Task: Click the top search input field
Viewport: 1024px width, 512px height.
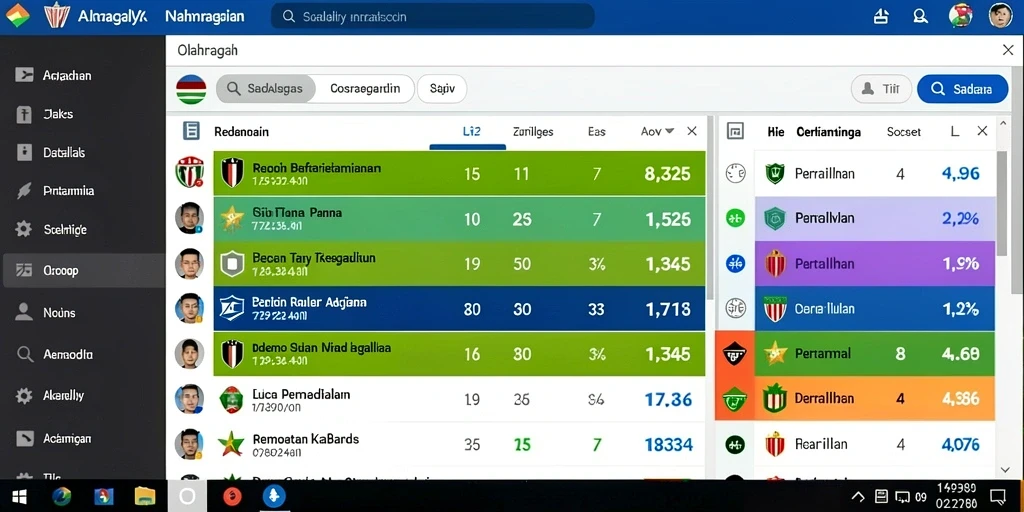Action: [432, 16]
